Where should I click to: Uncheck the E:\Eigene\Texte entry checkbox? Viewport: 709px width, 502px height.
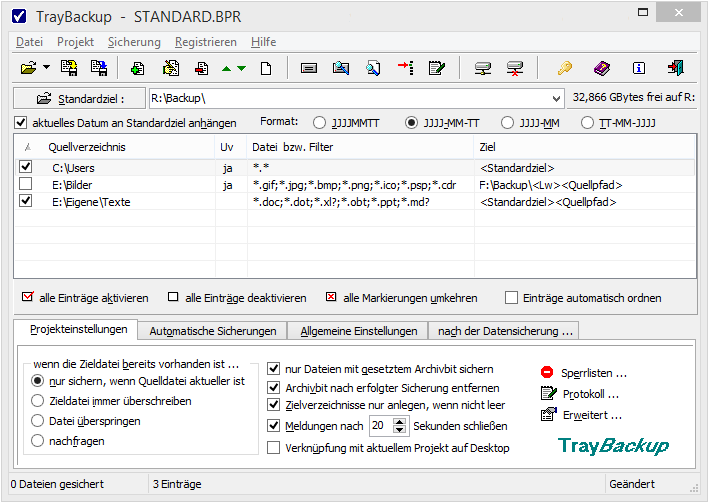click(x=26, y=200)
